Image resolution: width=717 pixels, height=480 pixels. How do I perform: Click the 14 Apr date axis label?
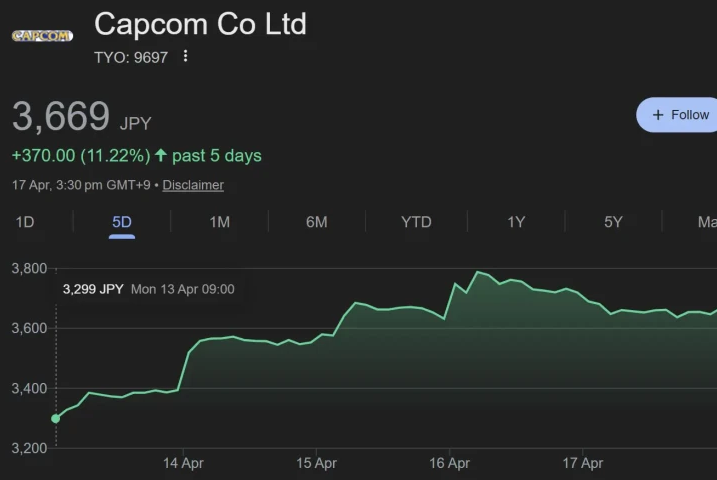[x=183, y=463]
